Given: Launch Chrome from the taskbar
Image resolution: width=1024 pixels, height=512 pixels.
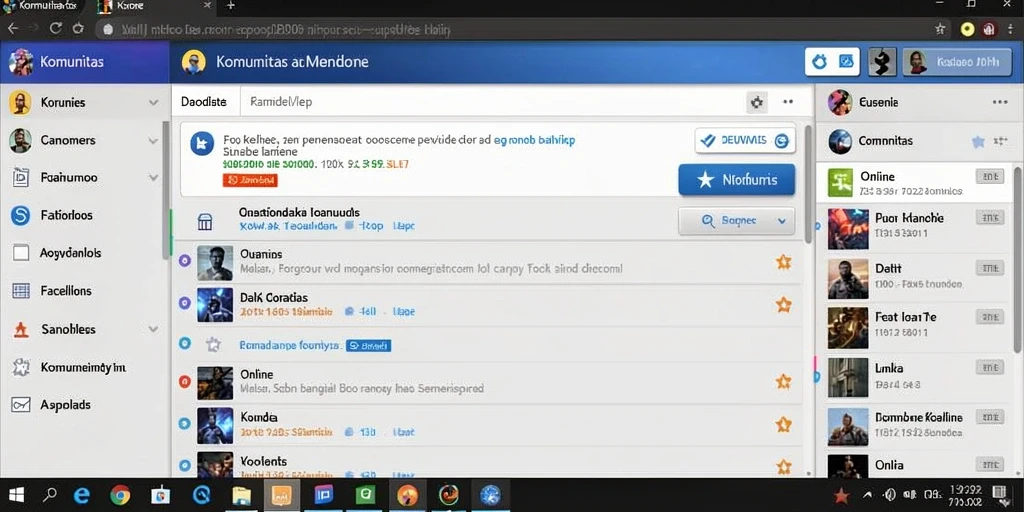Looking at the screenshot, I should coord(120,495).
